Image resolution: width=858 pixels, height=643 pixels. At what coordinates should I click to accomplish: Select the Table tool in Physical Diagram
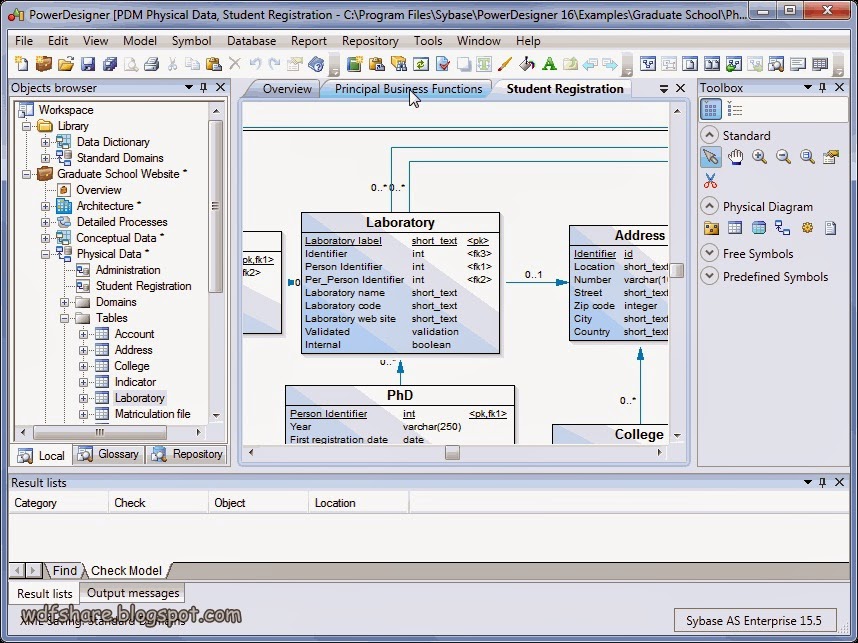[735, 228]
